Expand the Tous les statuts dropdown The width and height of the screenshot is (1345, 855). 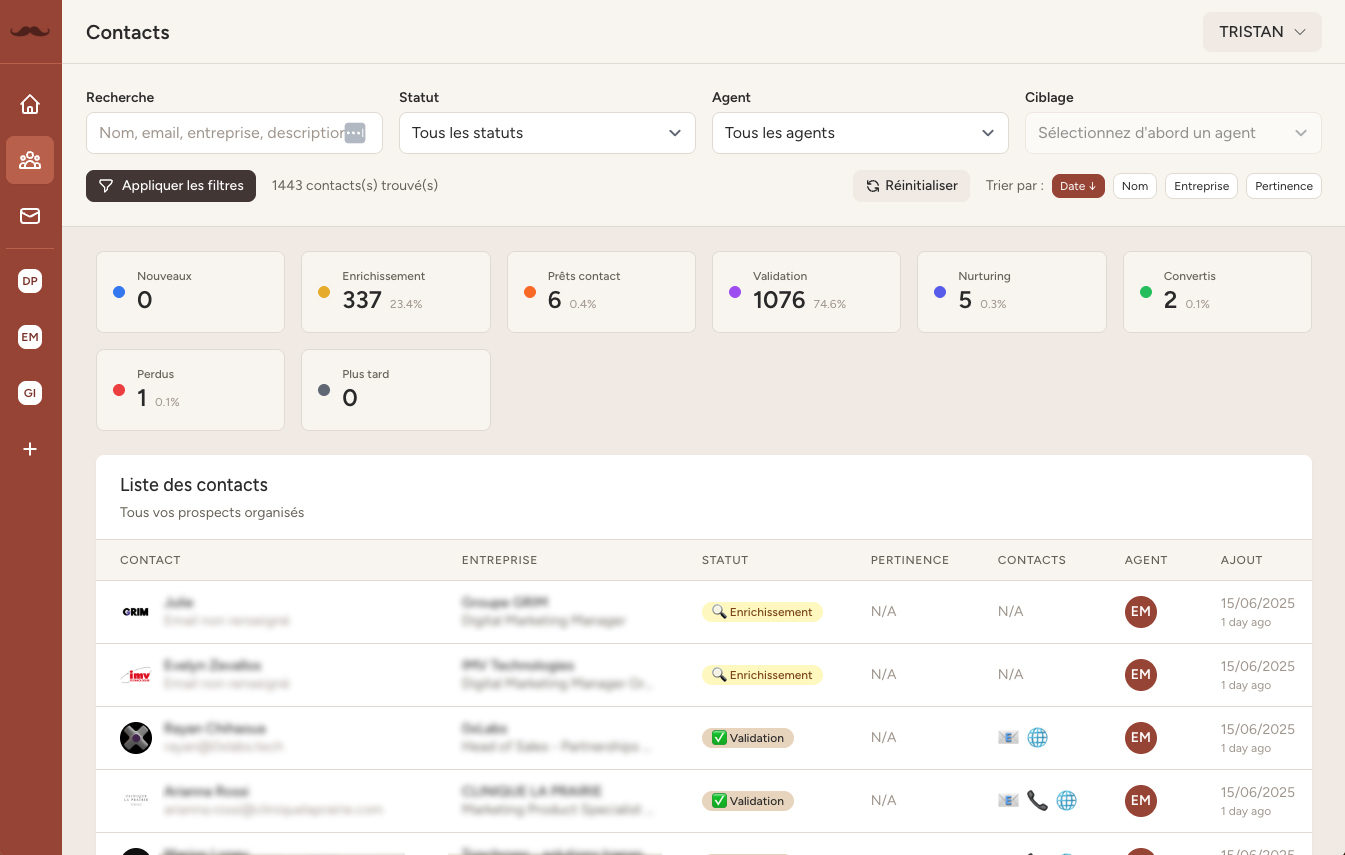tap(547, 133)
